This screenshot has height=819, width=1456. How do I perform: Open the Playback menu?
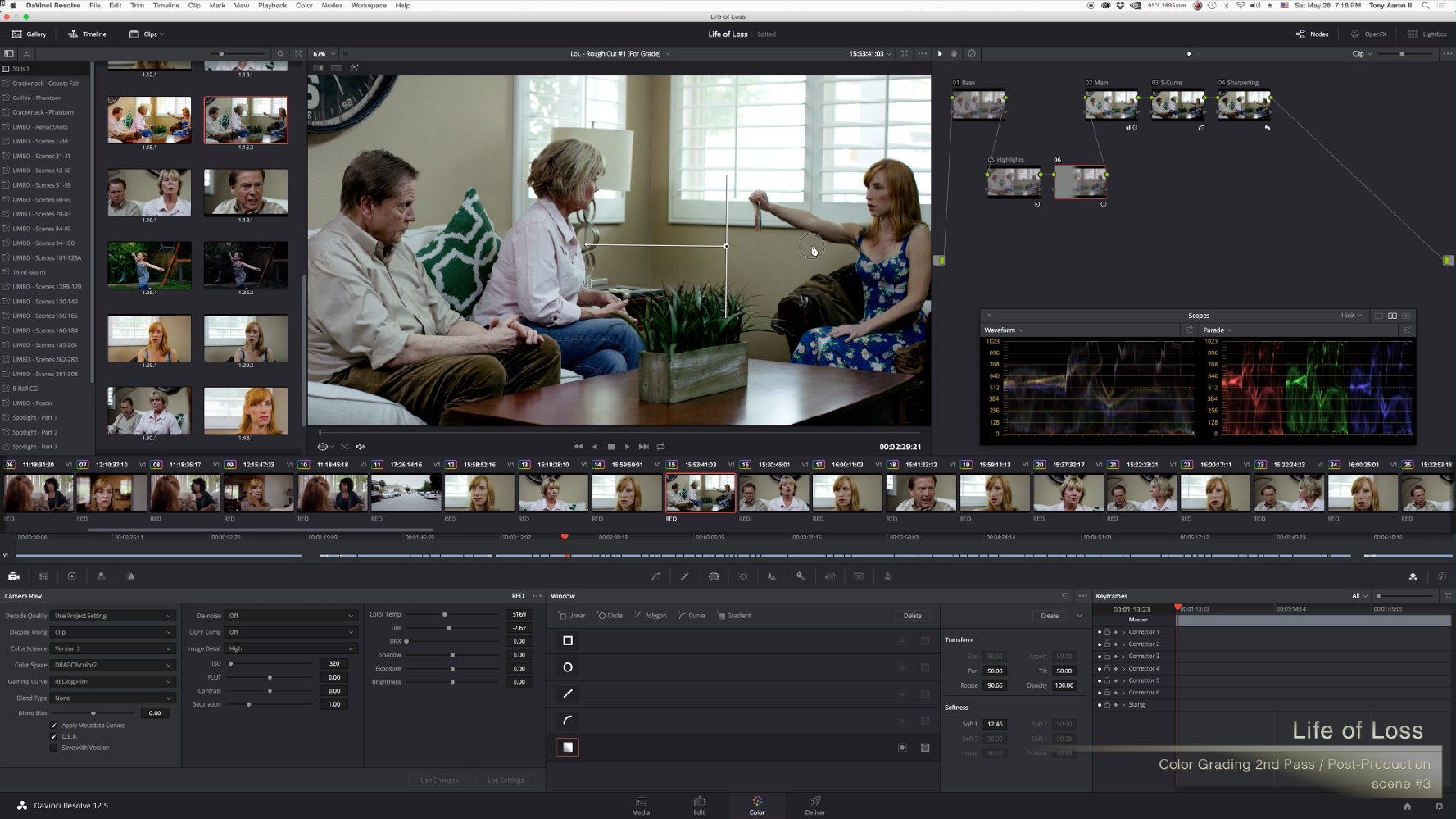[x=273, y=5]
